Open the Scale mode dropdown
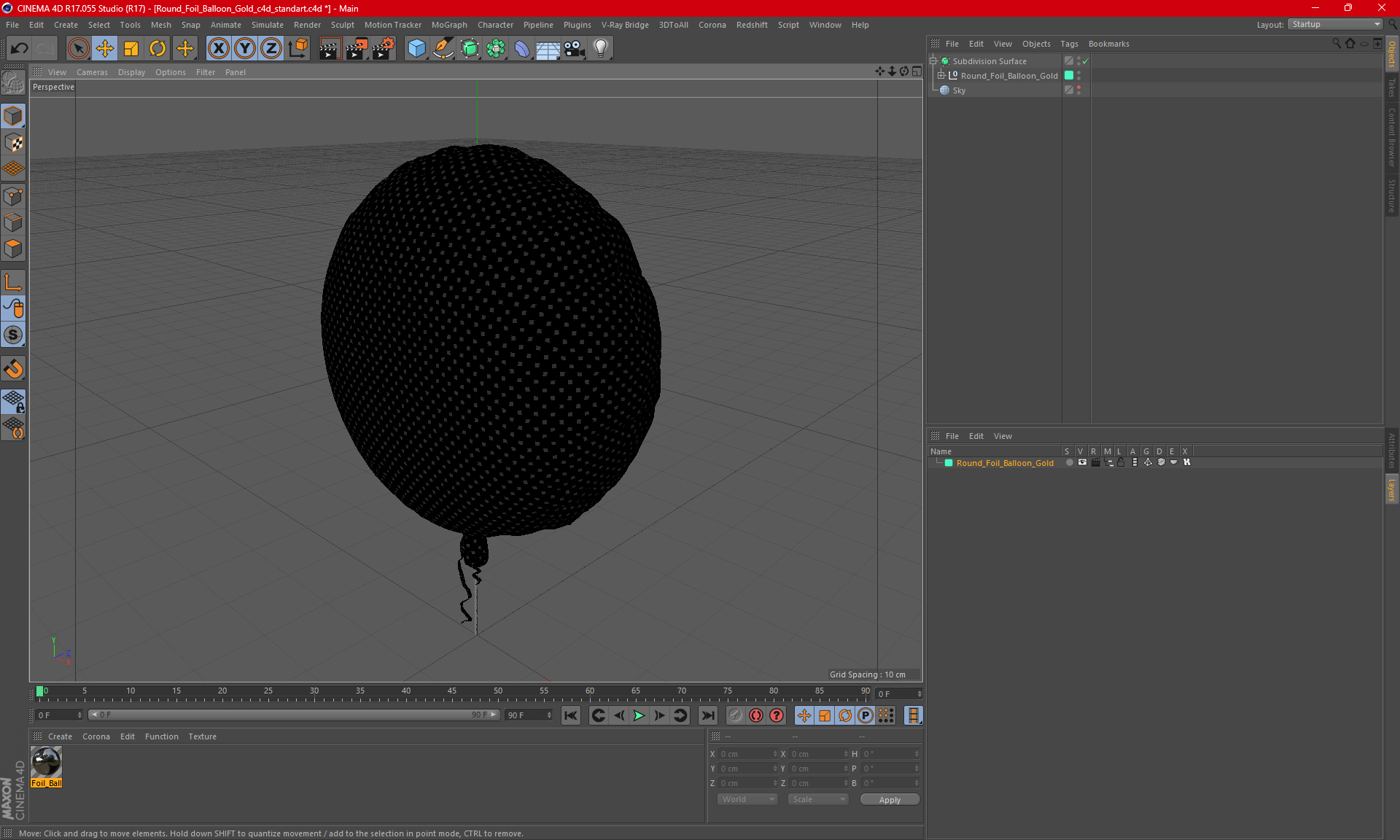1400x840 pixels. 818,800
